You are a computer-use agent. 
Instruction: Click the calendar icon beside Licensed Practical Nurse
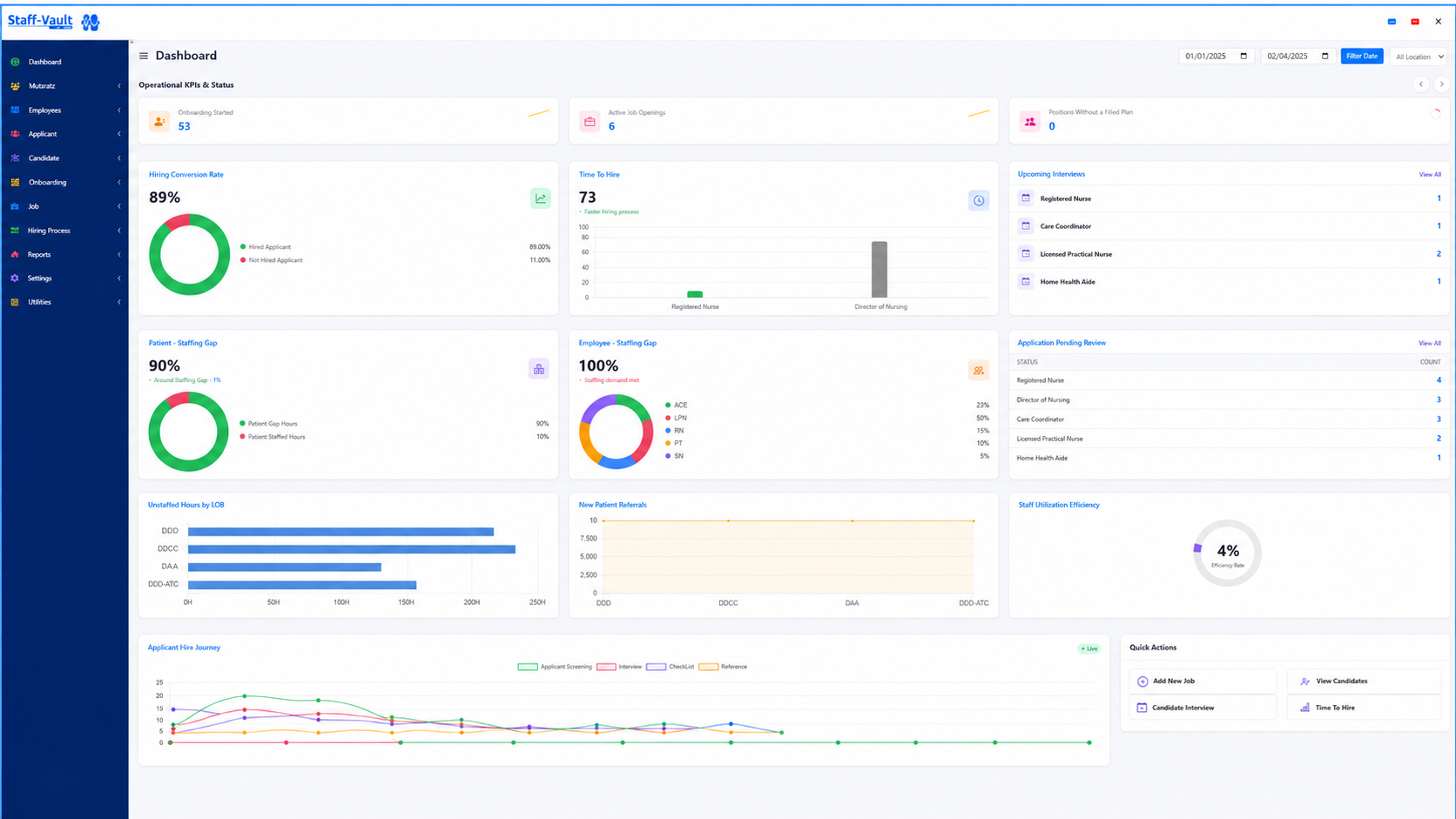[1026, 253]
